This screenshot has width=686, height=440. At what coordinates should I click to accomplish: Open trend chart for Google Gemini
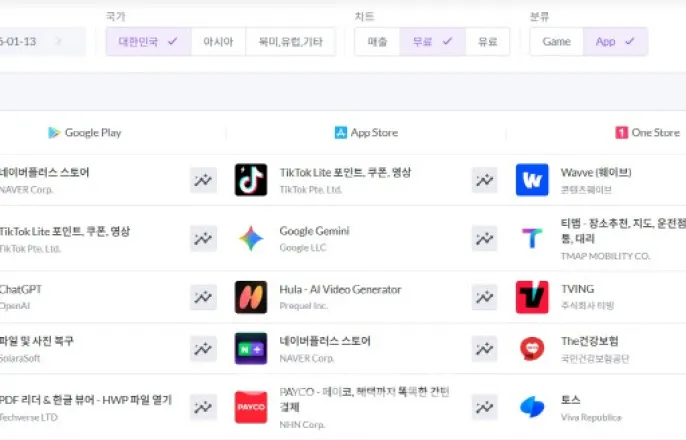[x=485, y=238]
